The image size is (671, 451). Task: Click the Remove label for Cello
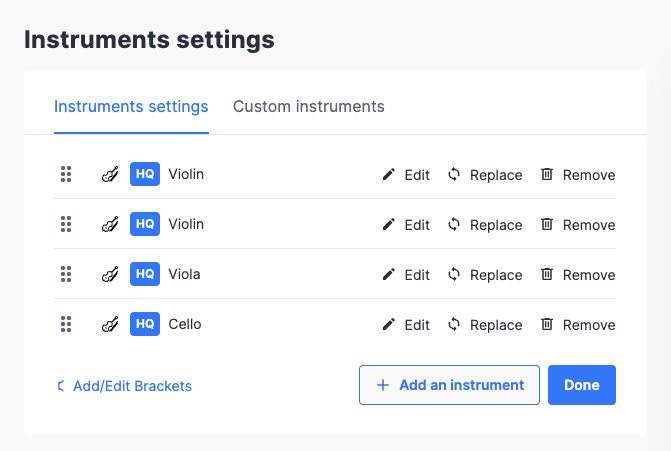coord(589,325)
